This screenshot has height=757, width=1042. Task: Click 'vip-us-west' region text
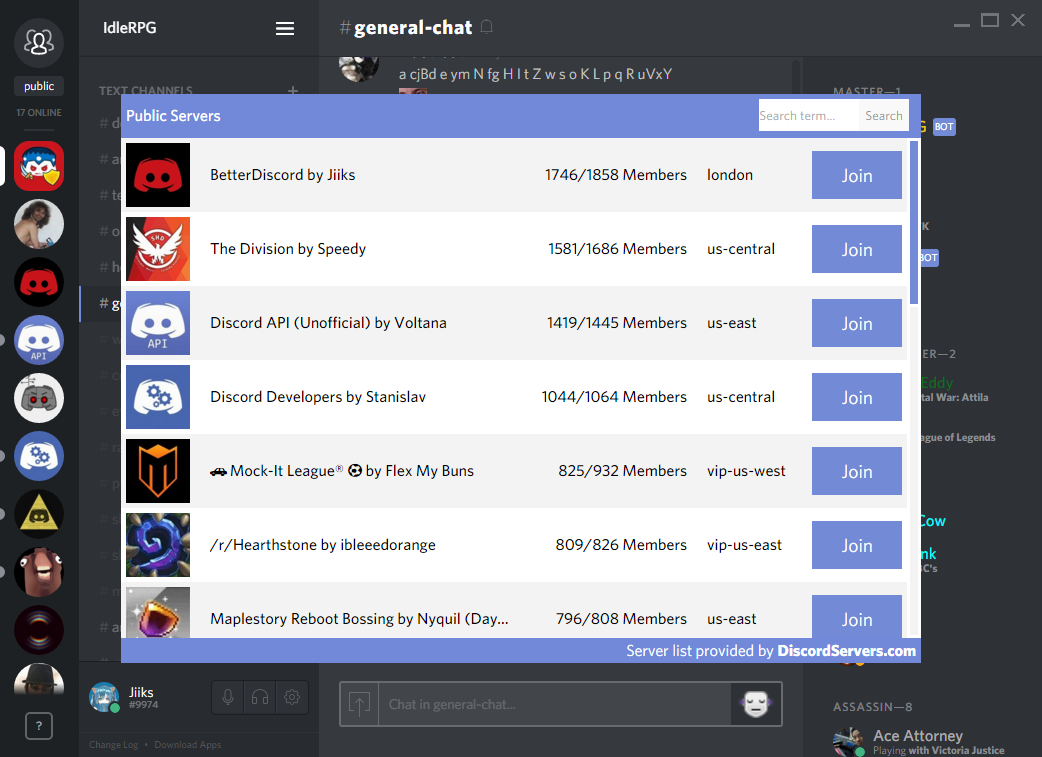746,471
